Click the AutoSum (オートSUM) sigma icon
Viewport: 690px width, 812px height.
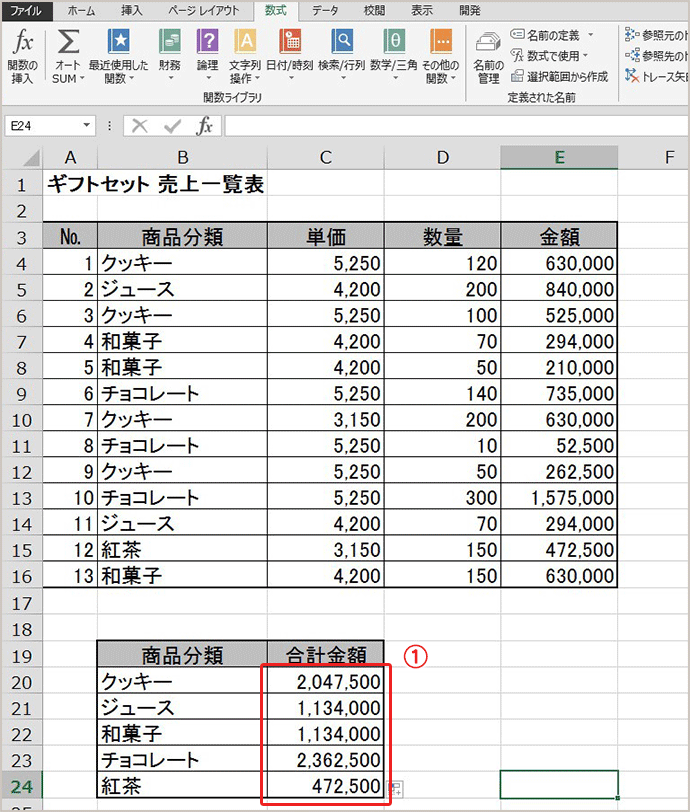pyautogui.click(x=67, y=41)
